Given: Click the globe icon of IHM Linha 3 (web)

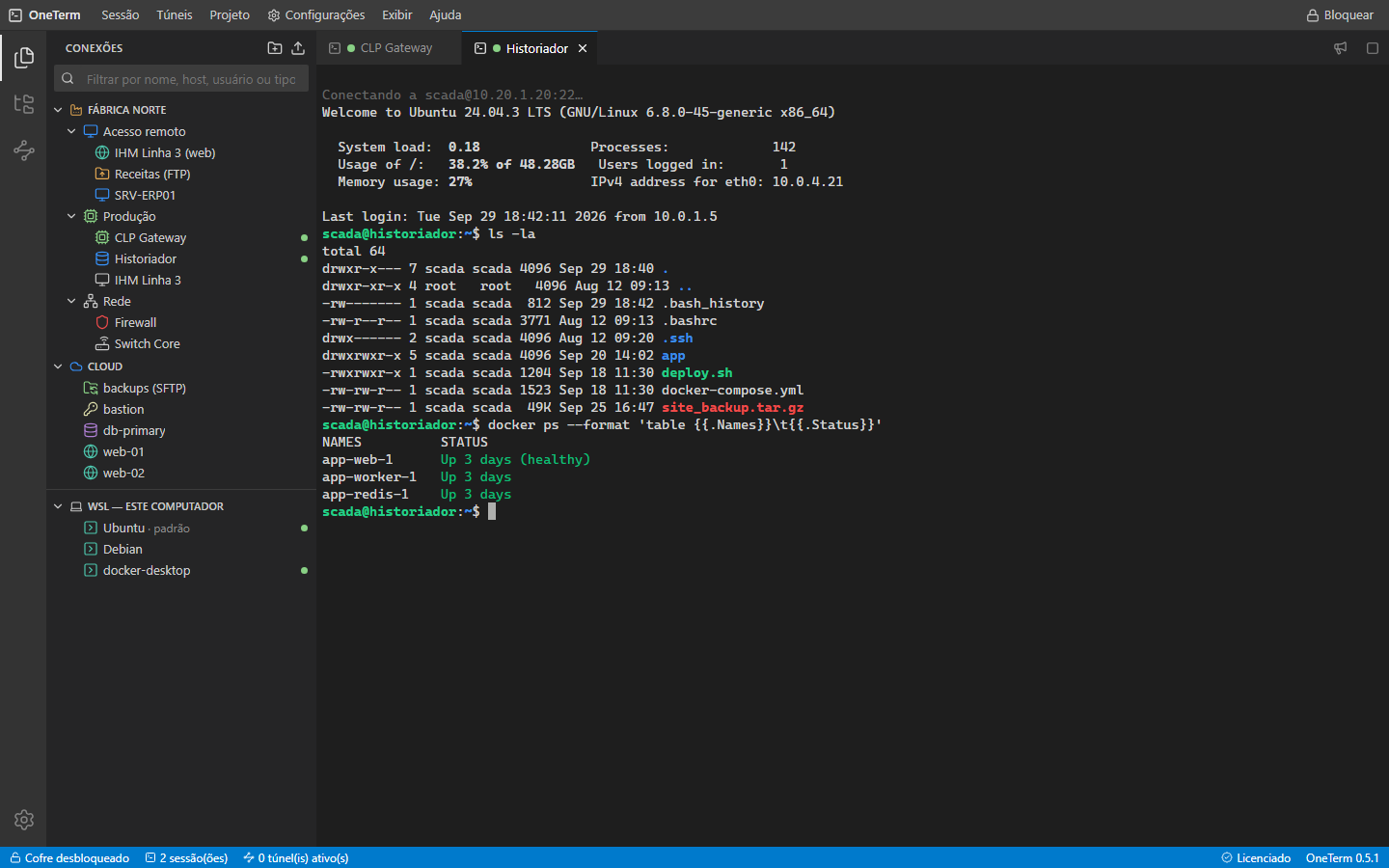Looking at the screenshot, I should click(102, 152).
